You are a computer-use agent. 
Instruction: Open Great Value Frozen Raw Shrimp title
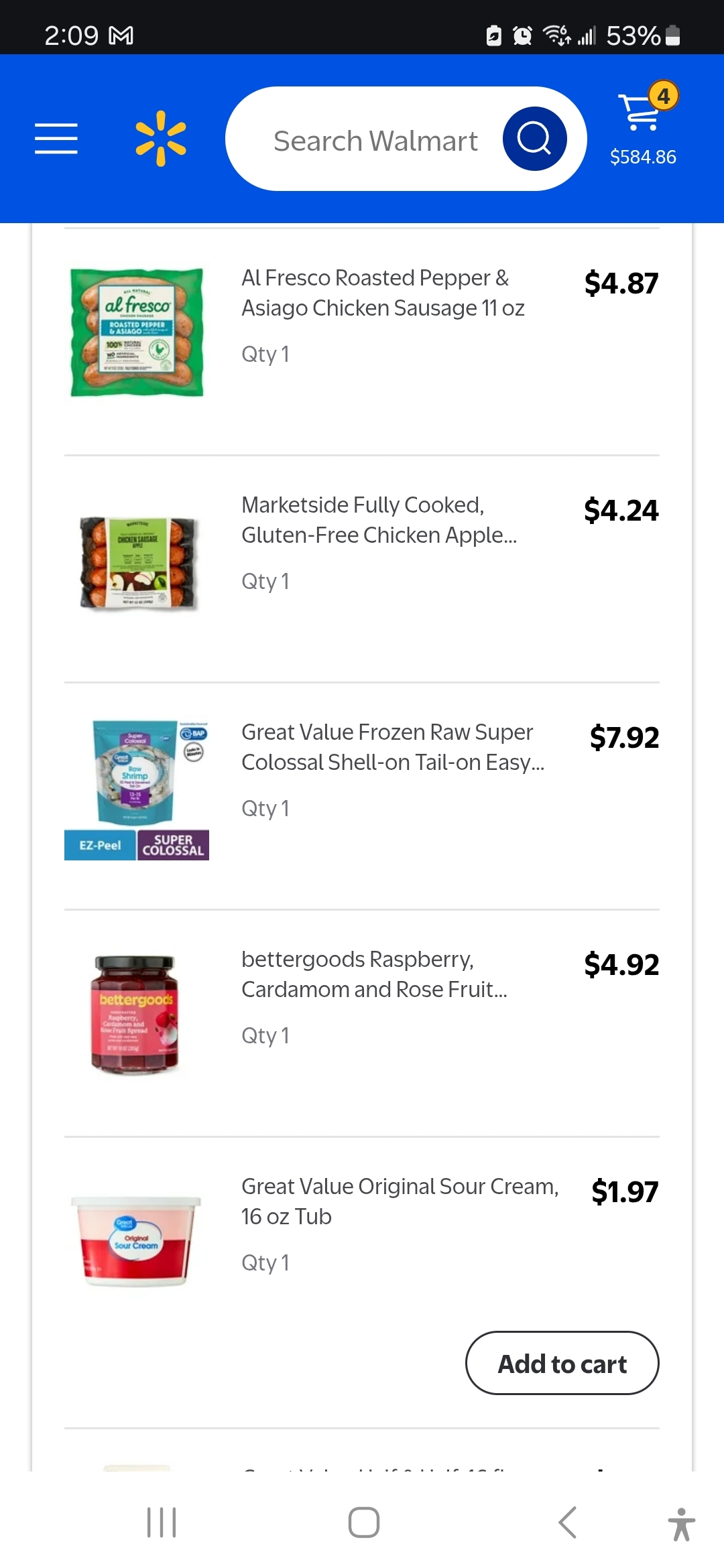pyautogui.click(x=392, y=747)
